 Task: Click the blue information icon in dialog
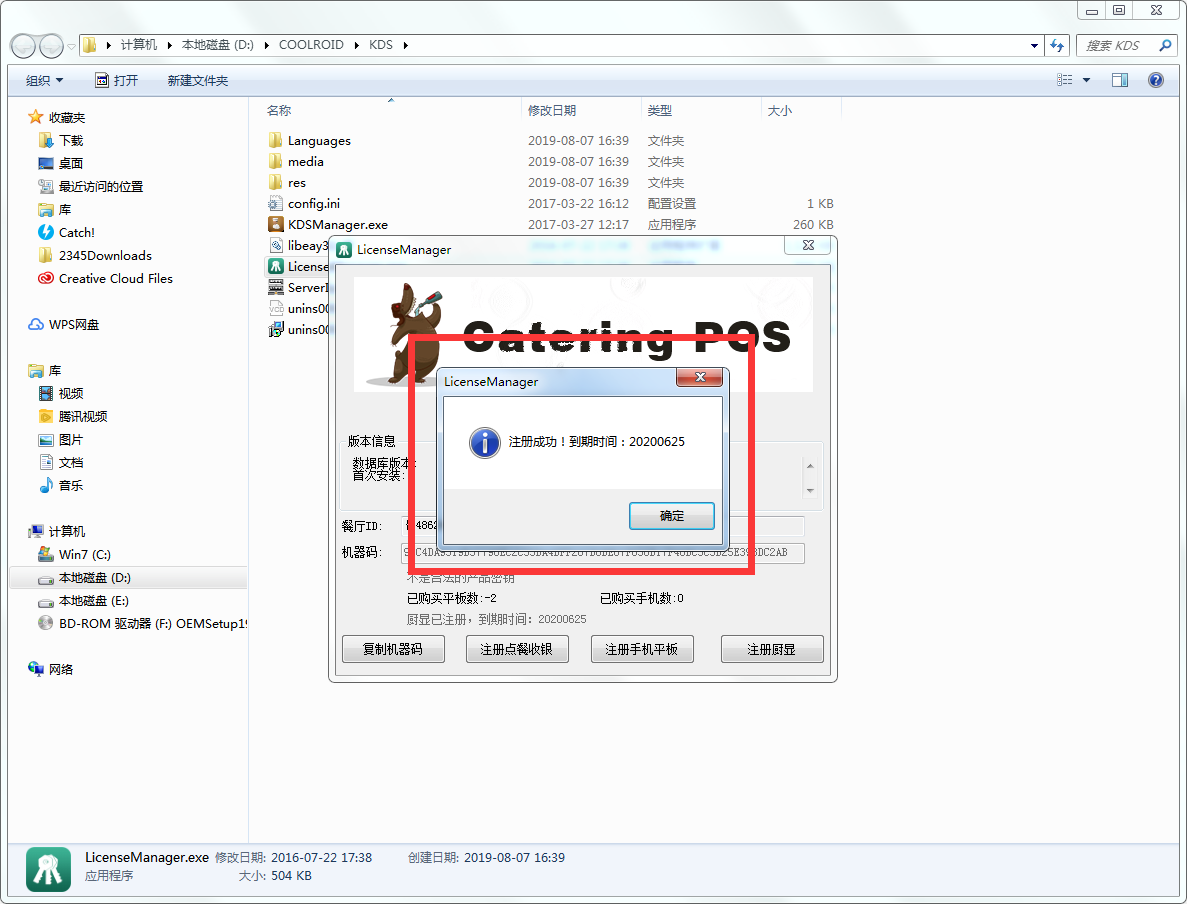point(484,442)
